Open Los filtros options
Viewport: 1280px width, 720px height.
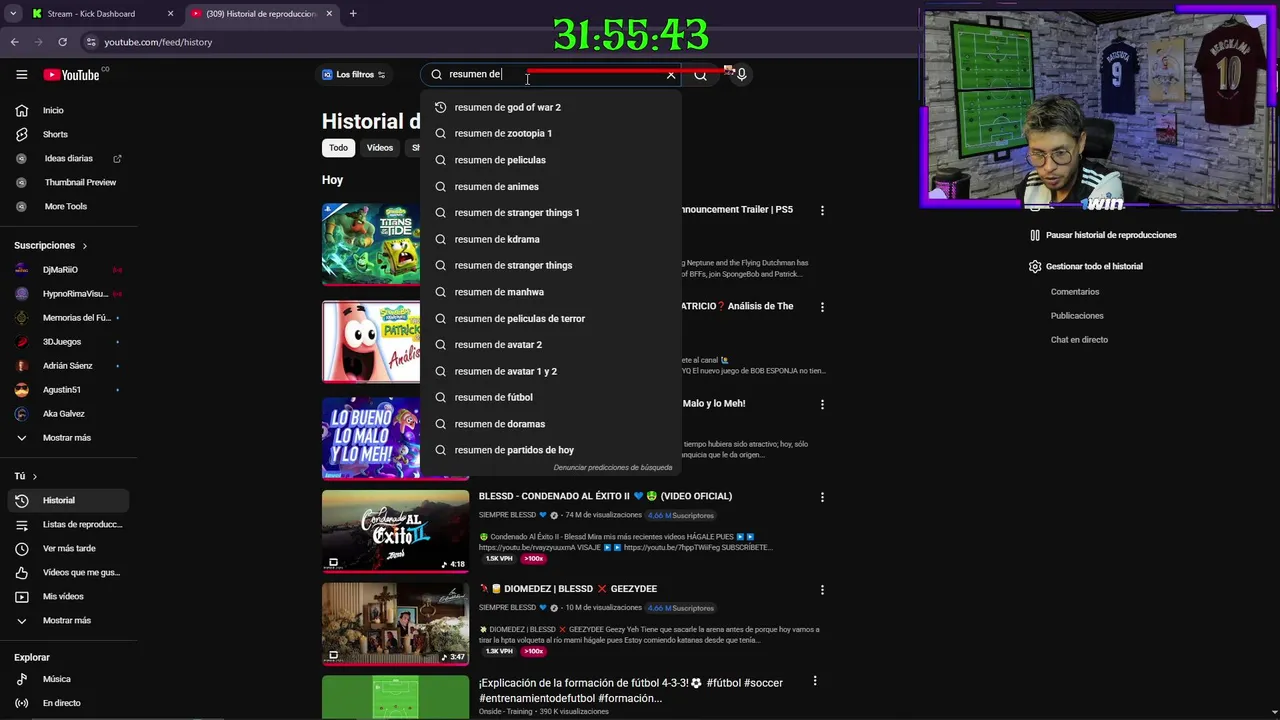point(354,74)
